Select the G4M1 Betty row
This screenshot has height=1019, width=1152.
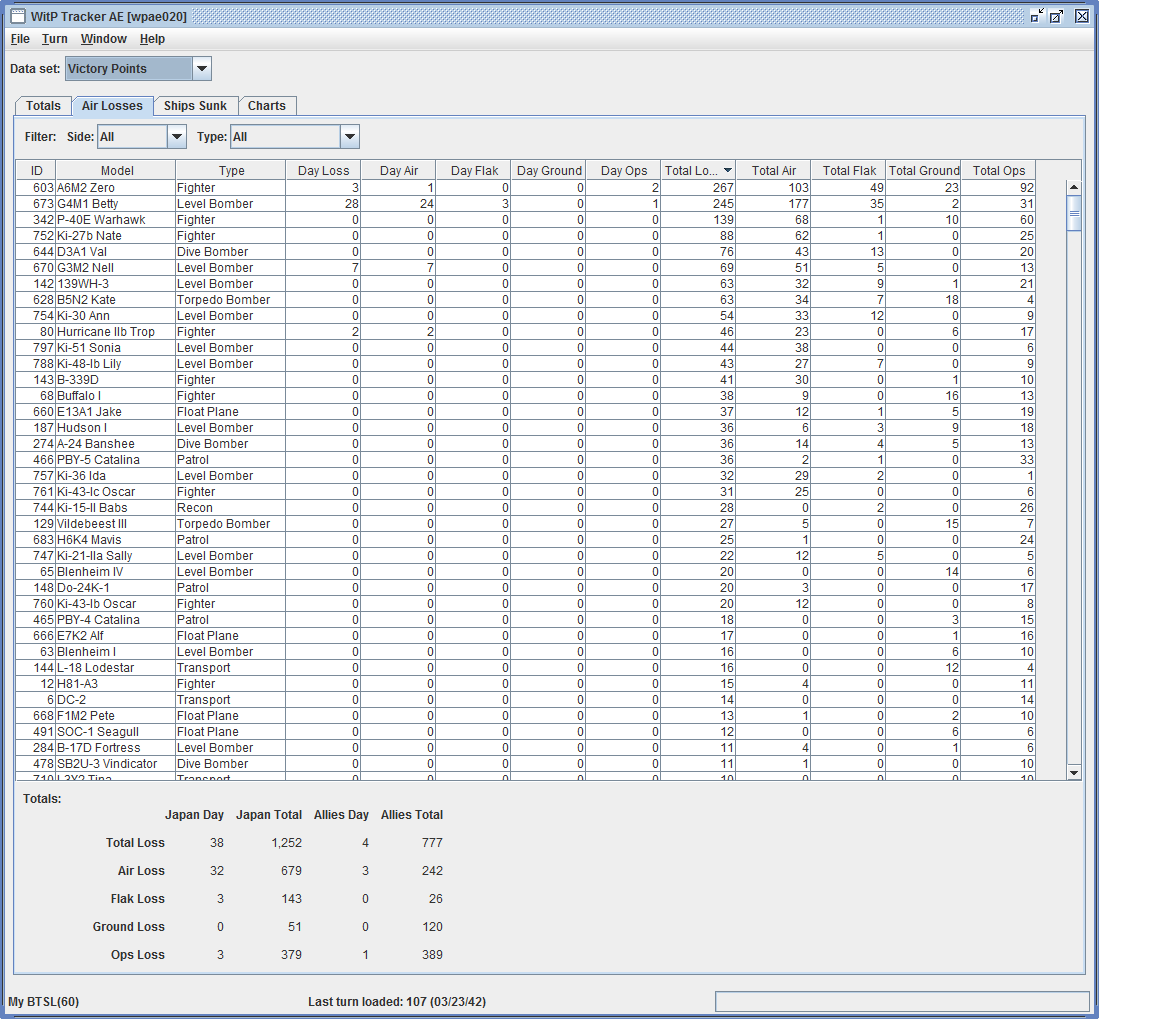[x=526, y=204]
